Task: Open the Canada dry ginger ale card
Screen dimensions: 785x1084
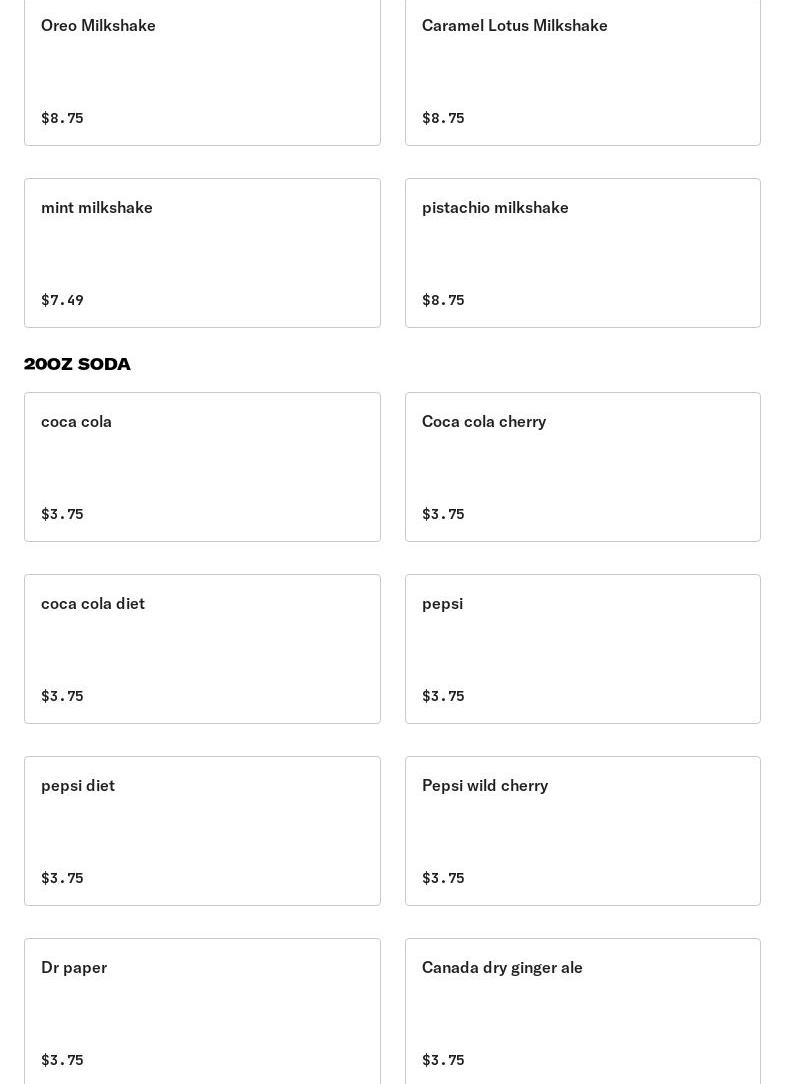Action: (x=582, y=1011)
